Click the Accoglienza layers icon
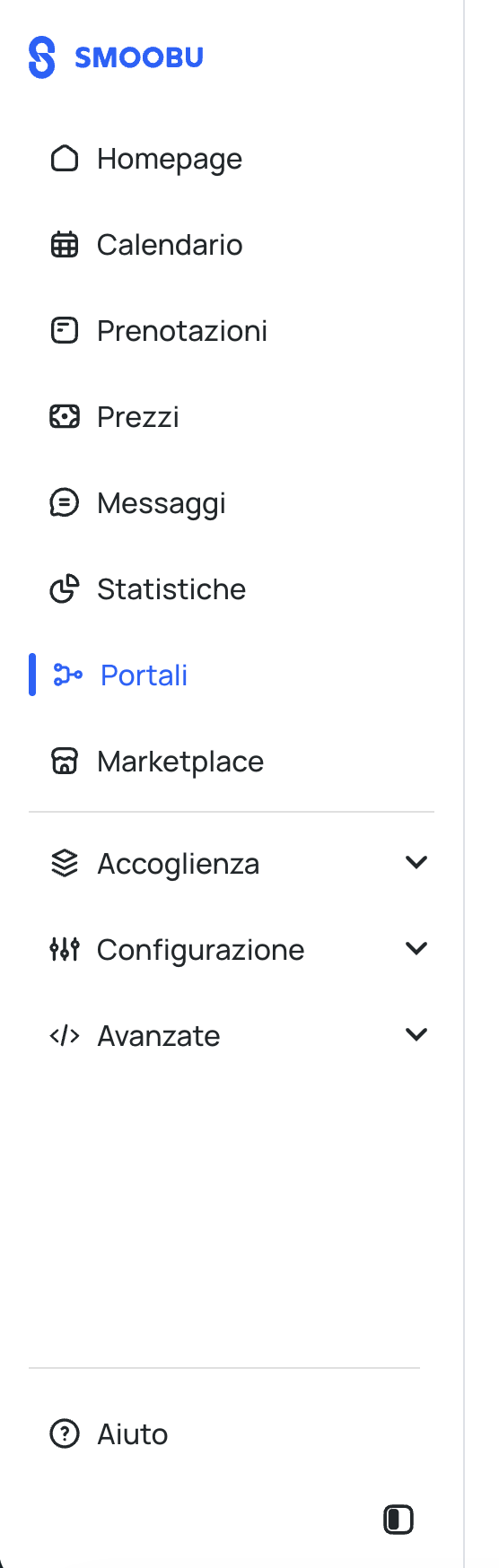The height and width of the screenshot is (1568, 499). [65, 864]
